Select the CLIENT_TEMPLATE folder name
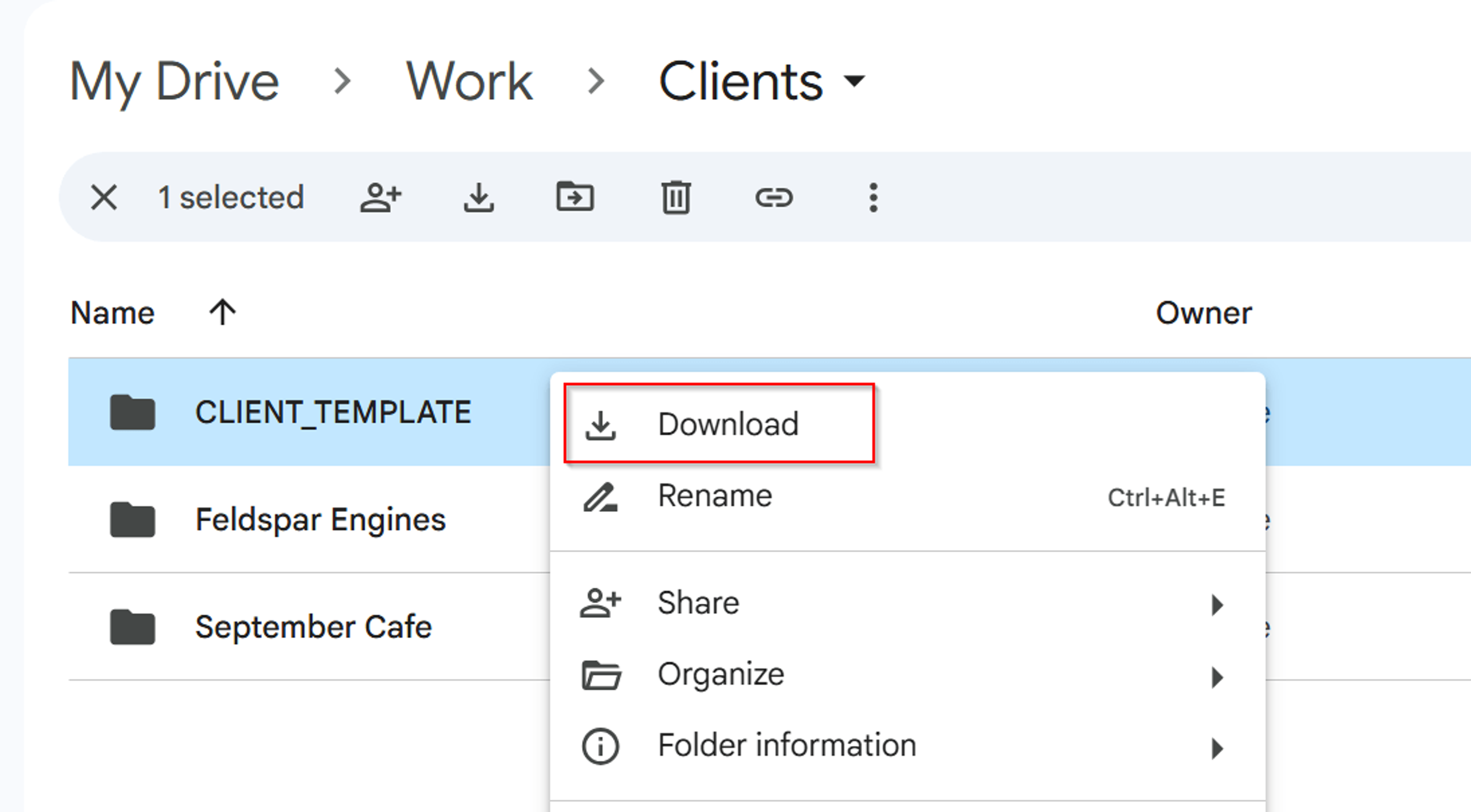Image resolution: width=1471 pixels, height=812 pixels. 333,412
